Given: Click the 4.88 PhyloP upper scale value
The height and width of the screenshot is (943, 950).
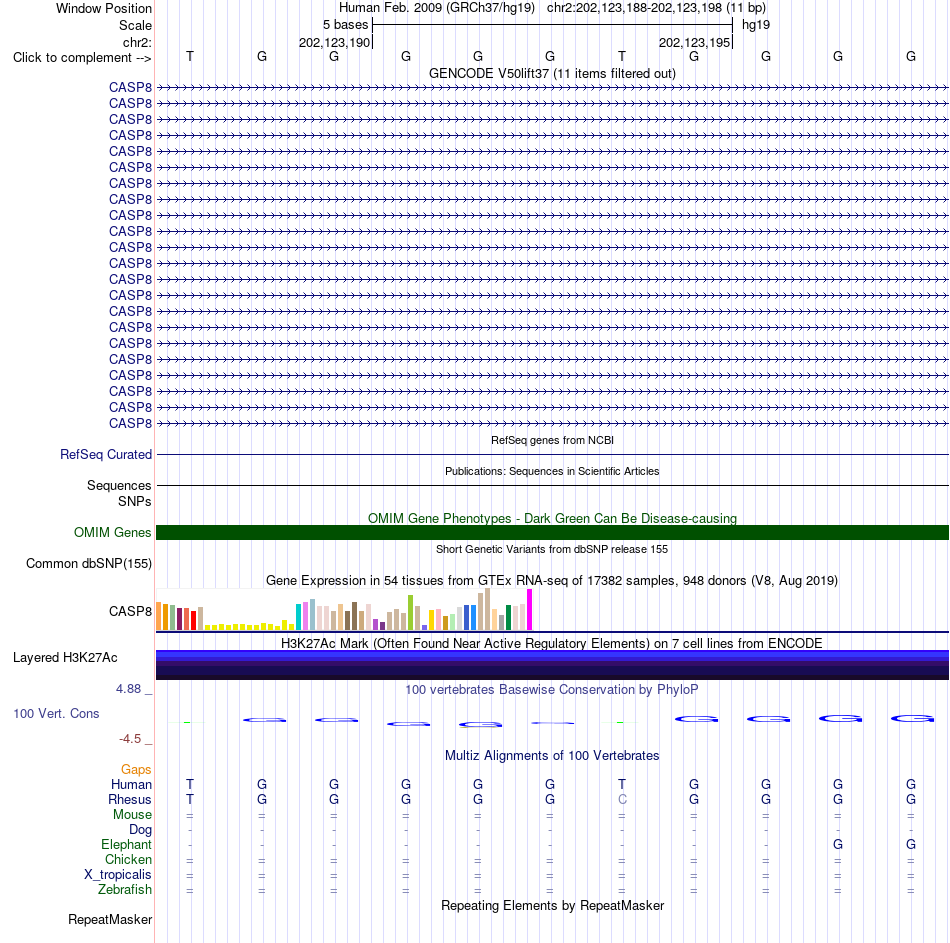Looking at the screenshot, I should (x=128, y=688).
